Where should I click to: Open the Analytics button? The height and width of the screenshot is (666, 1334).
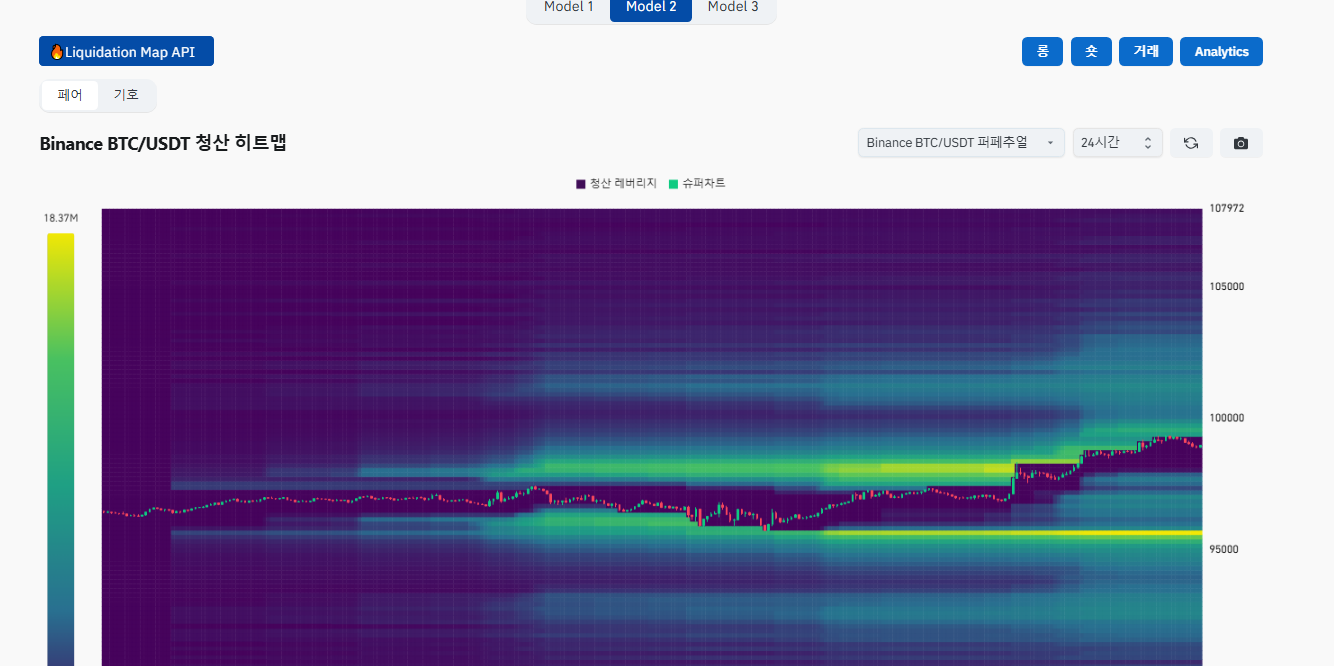(1221, 51)
